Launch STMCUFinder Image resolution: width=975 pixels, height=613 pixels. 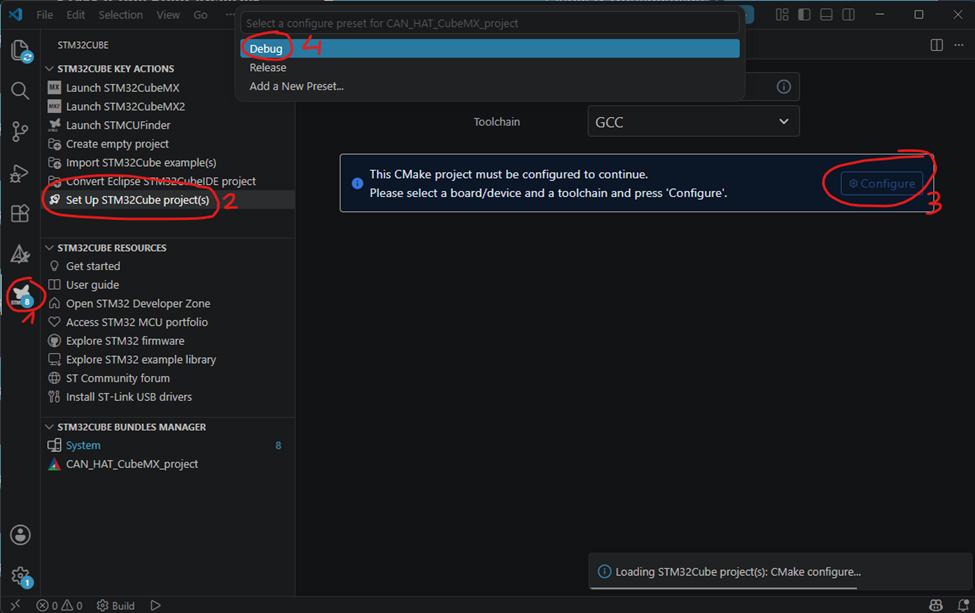click(x=118, y=125)
